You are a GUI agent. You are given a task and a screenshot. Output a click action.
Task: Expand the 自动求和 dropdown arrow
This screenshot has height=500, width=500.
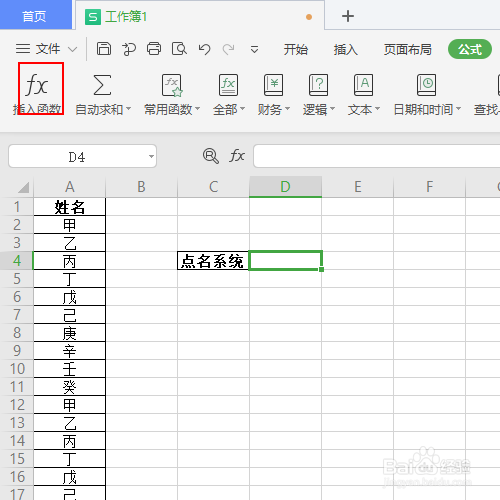tap(128, 109)
